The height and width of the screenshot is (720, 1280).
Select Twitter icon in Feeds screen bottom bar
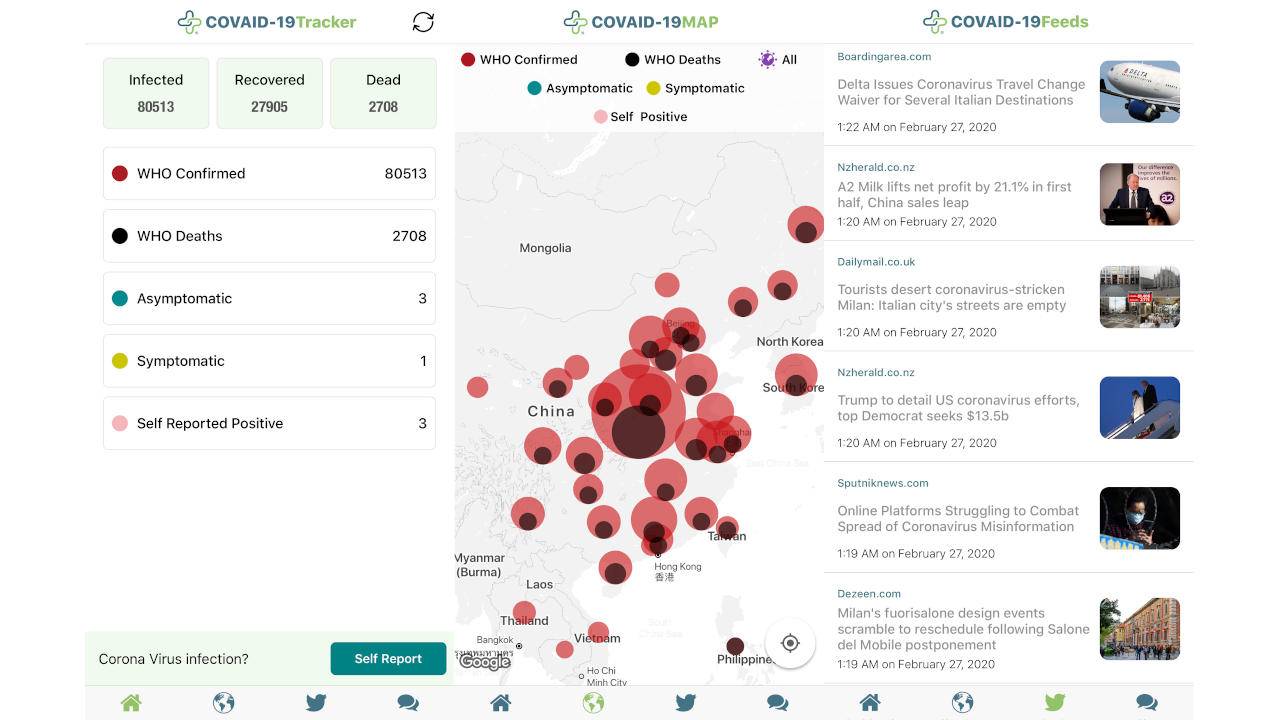tap(1054, 703)
